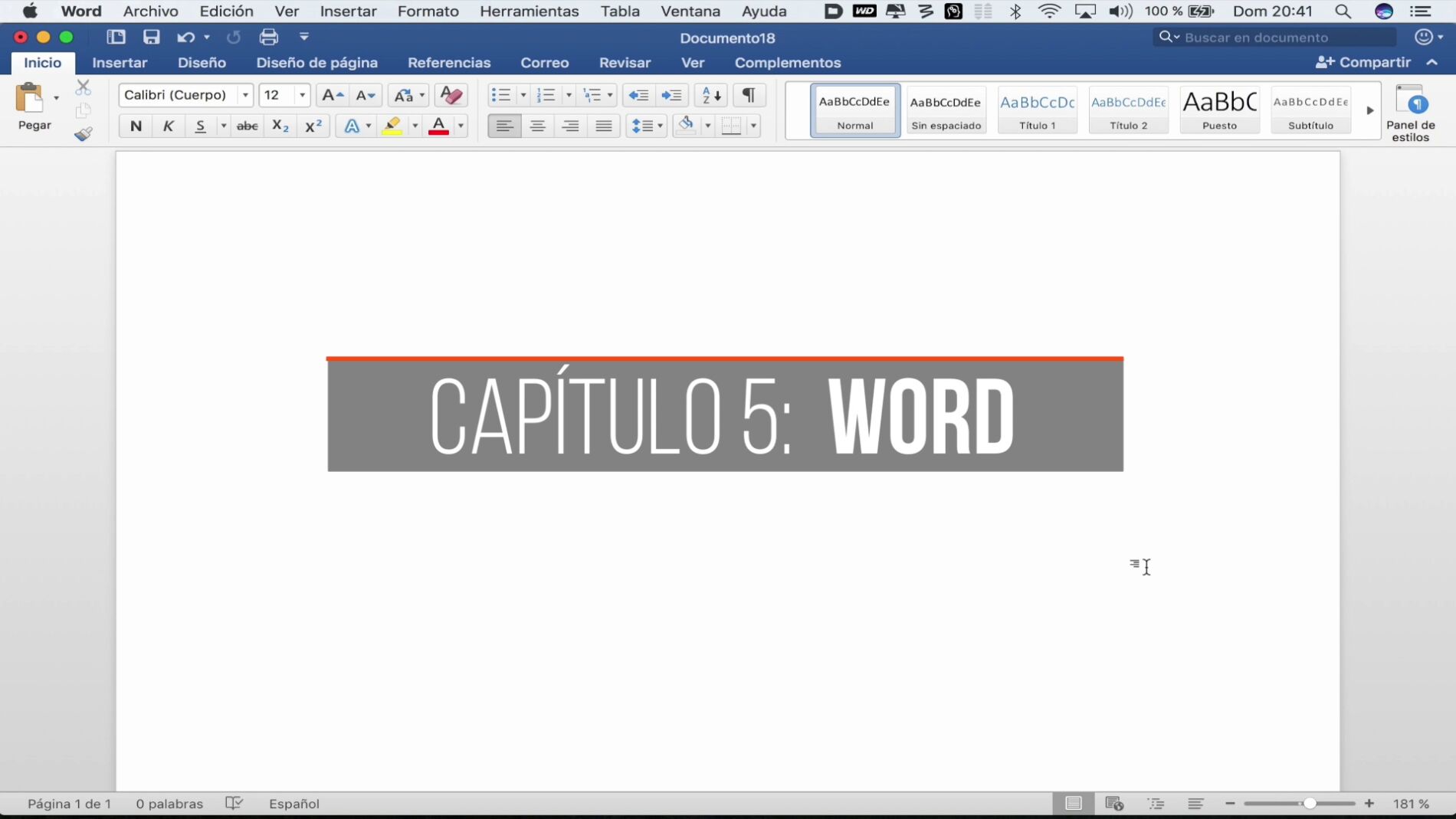Open the Panel de estilos

pos(1411,113)
